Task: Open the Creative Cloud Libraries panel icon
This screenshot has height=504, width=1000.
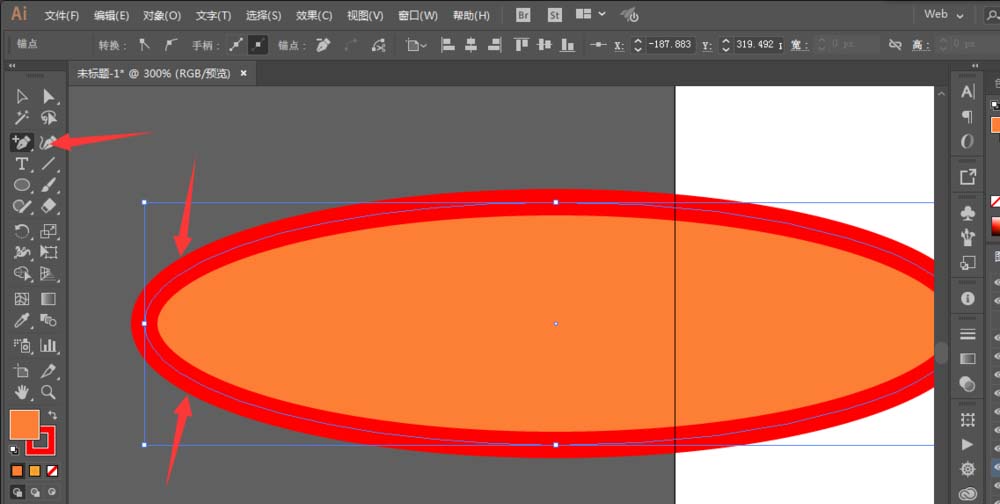Action: coord(967,494)
